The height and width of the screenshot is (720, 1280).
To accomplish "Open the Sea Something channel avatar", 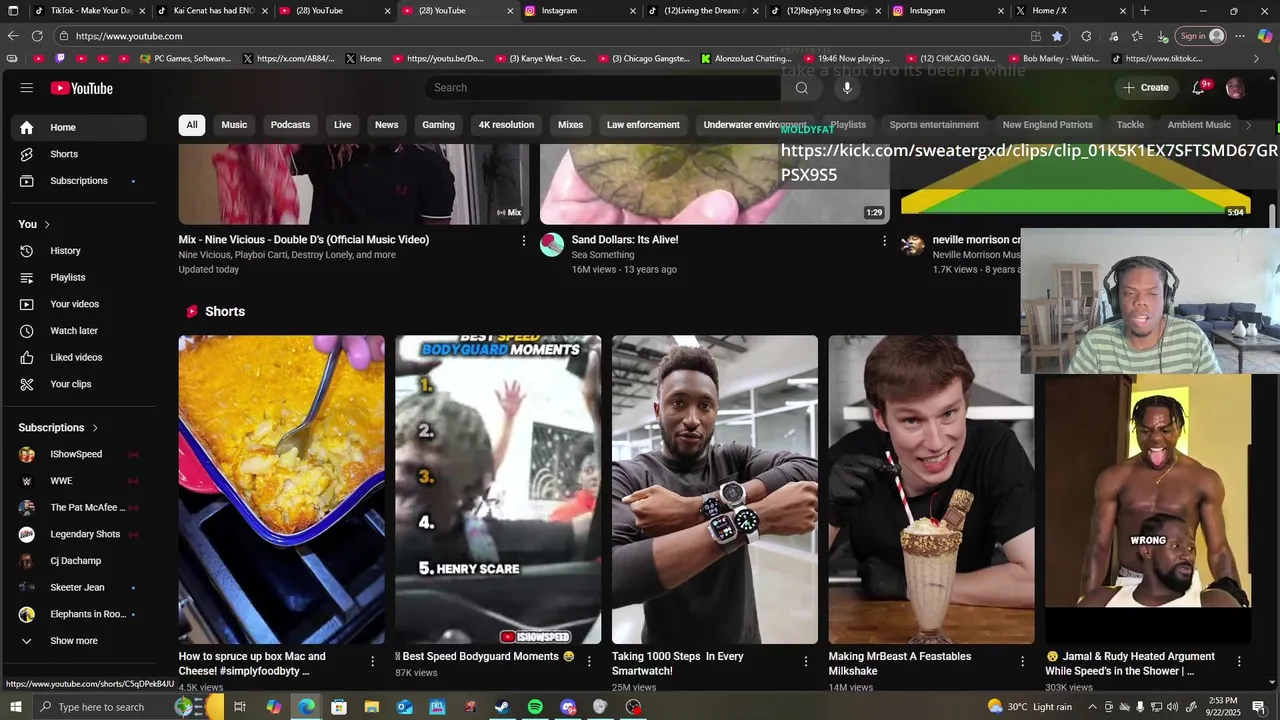I will (x=552, y=245).
